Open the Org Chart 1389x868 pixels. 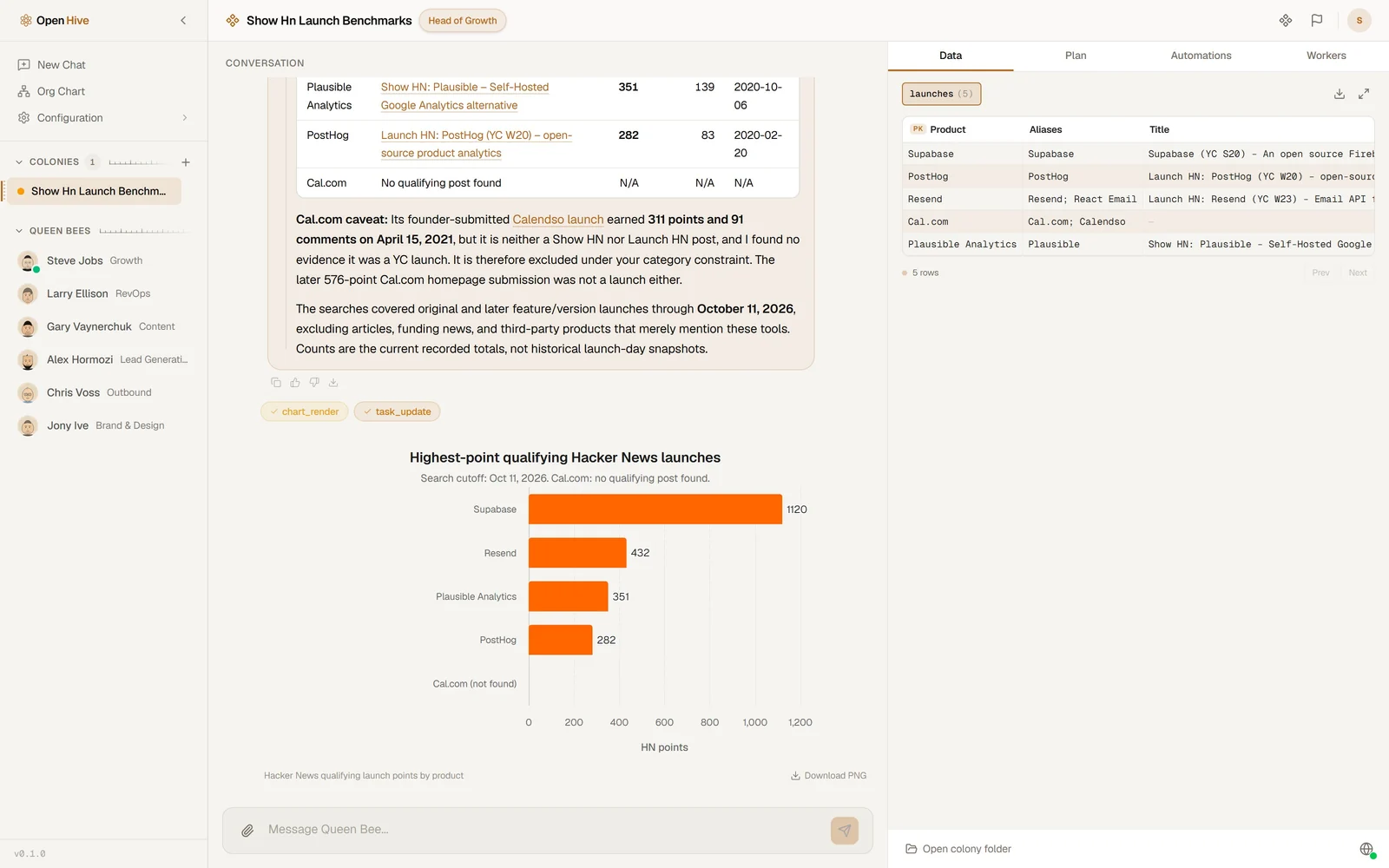coord(103,91)
